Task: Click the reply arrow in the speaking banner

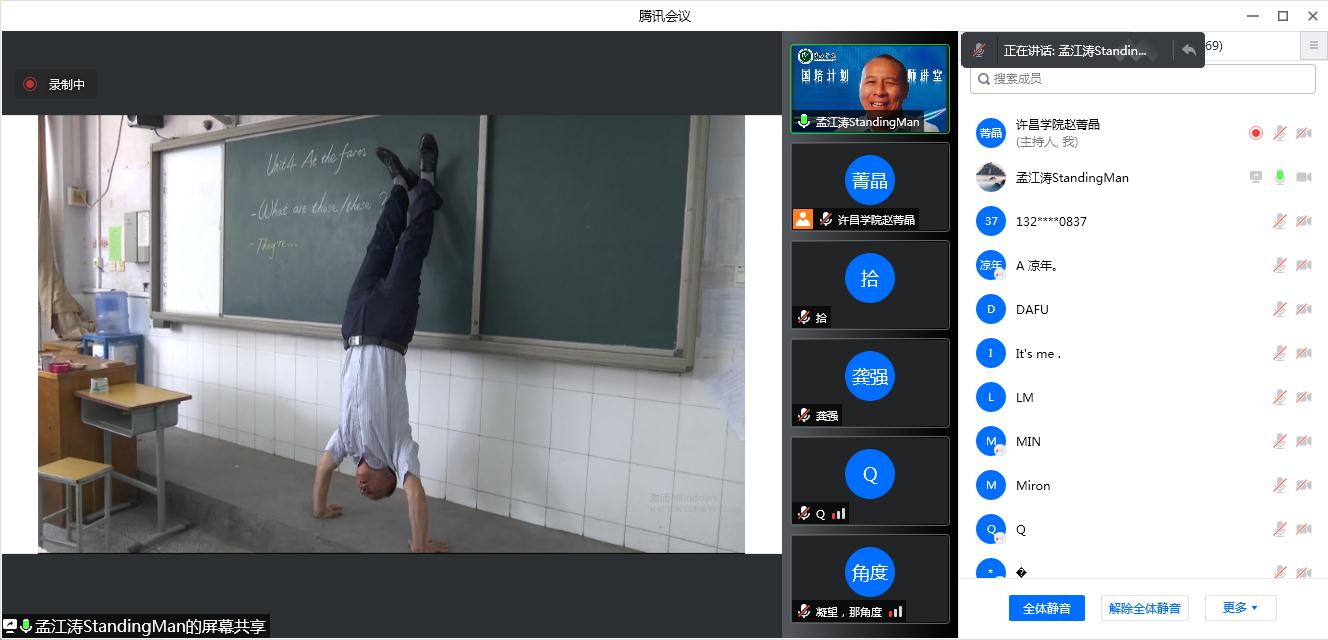Action: point(1188,50)
